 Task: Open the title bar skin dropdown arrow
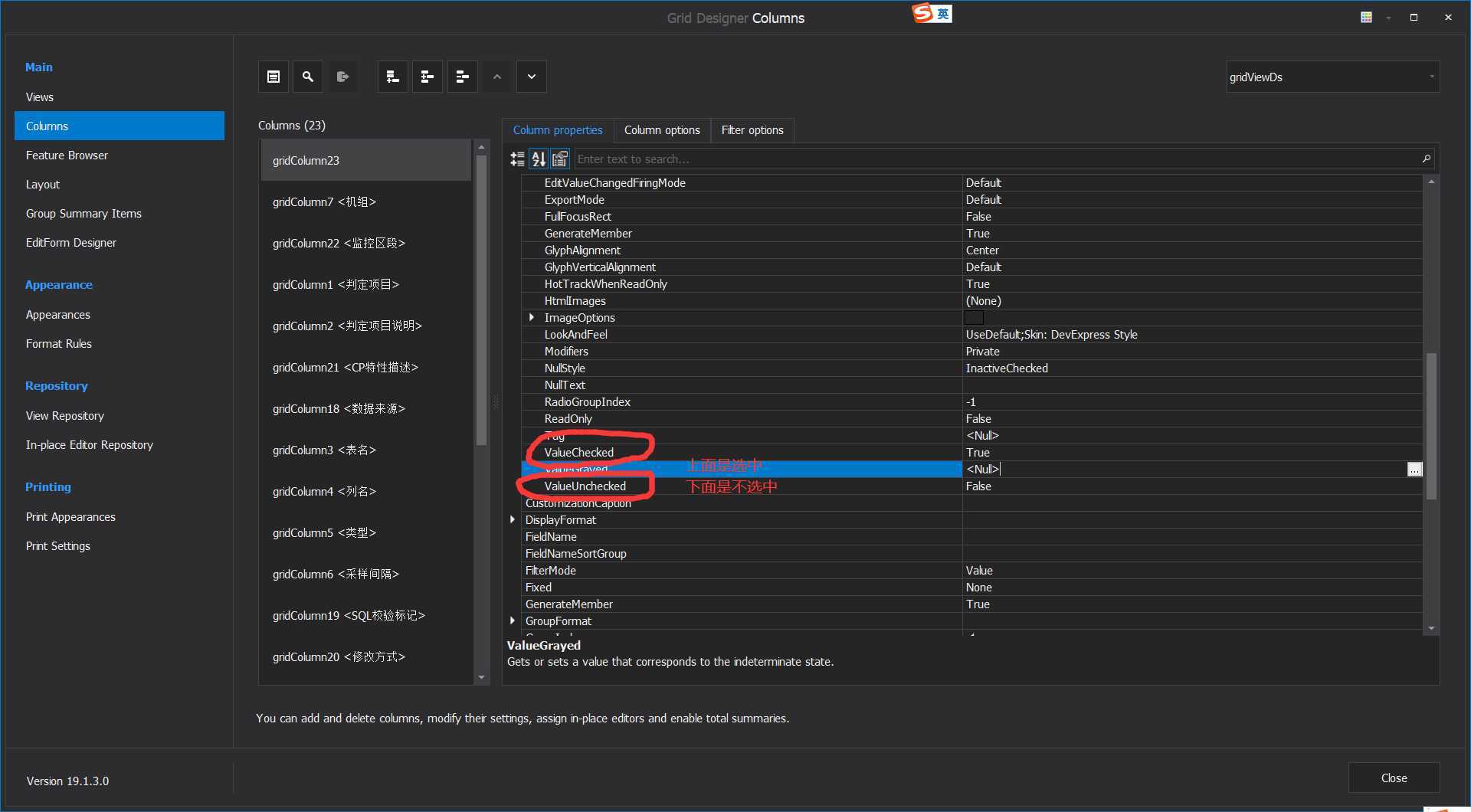1388,18
